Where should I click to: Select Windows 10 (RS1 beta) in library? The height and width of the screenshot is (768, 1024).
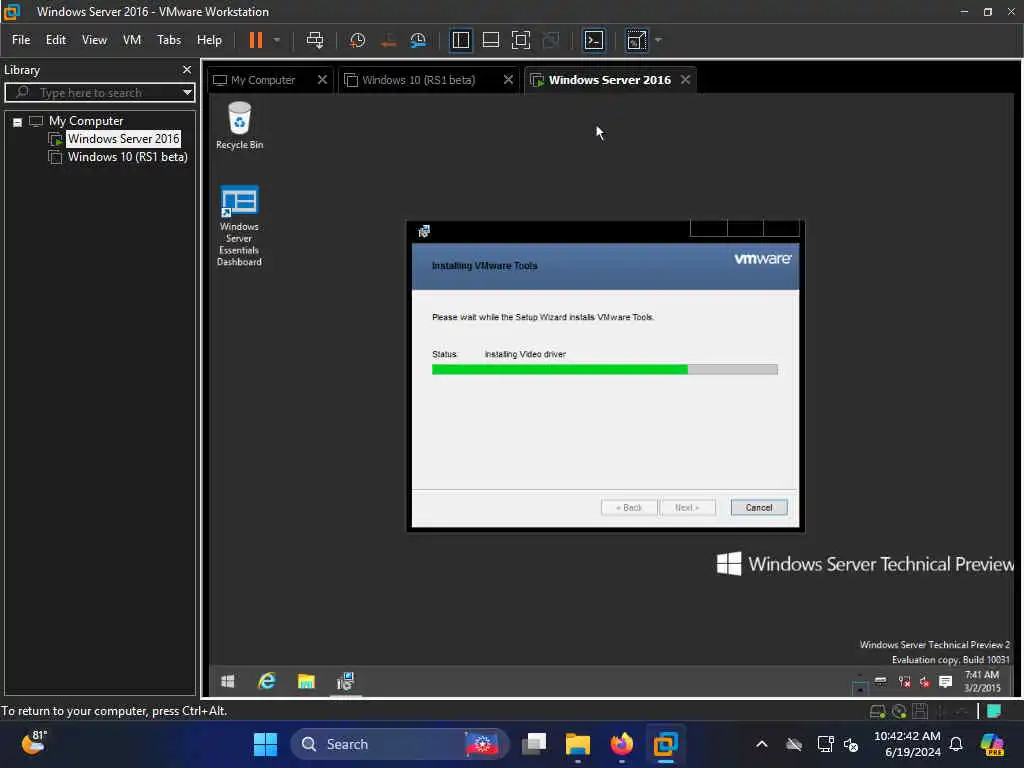click(127, 157)
